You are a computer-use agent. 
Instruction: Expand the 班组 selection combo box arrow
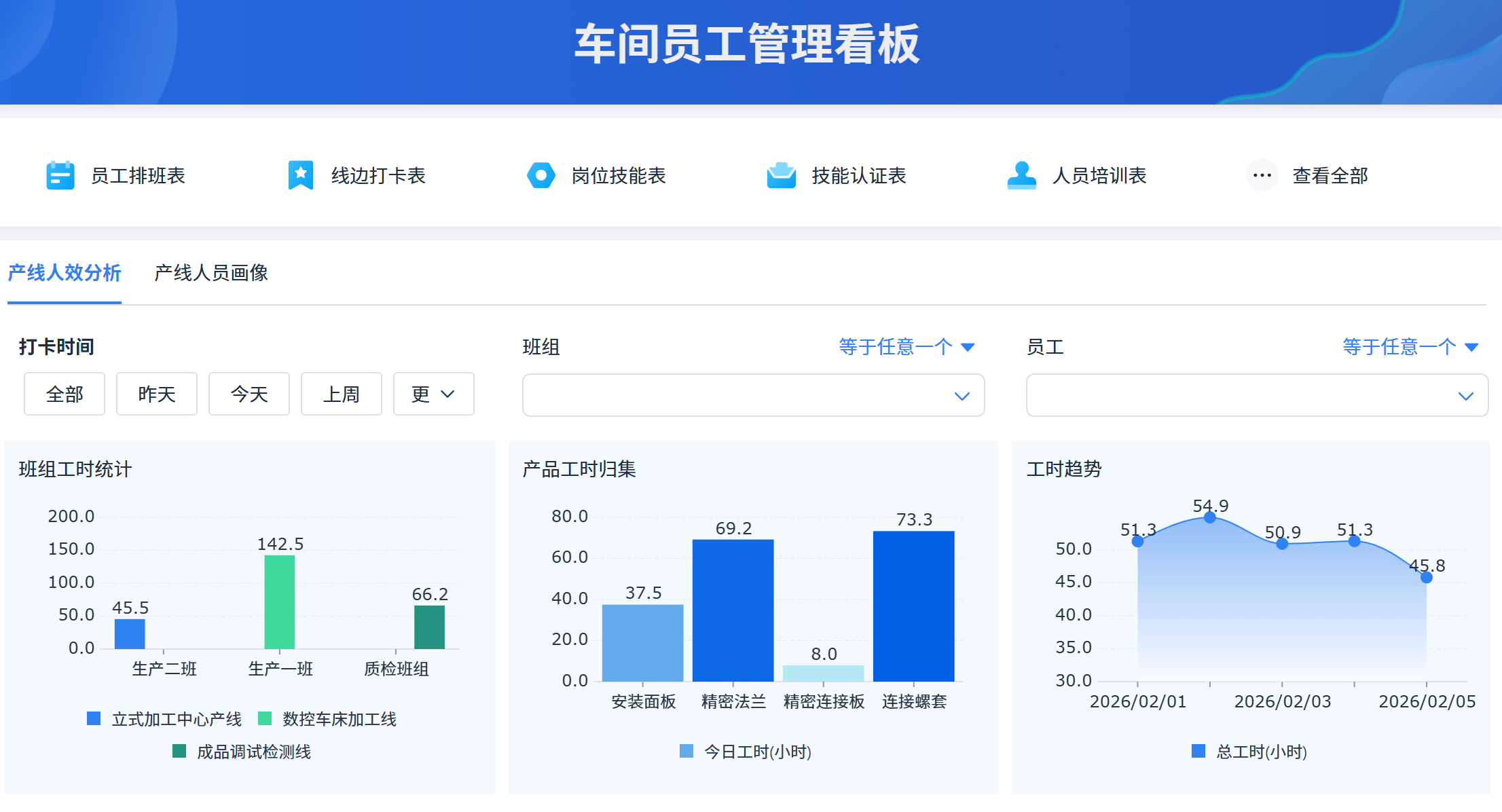pos(962,396)
